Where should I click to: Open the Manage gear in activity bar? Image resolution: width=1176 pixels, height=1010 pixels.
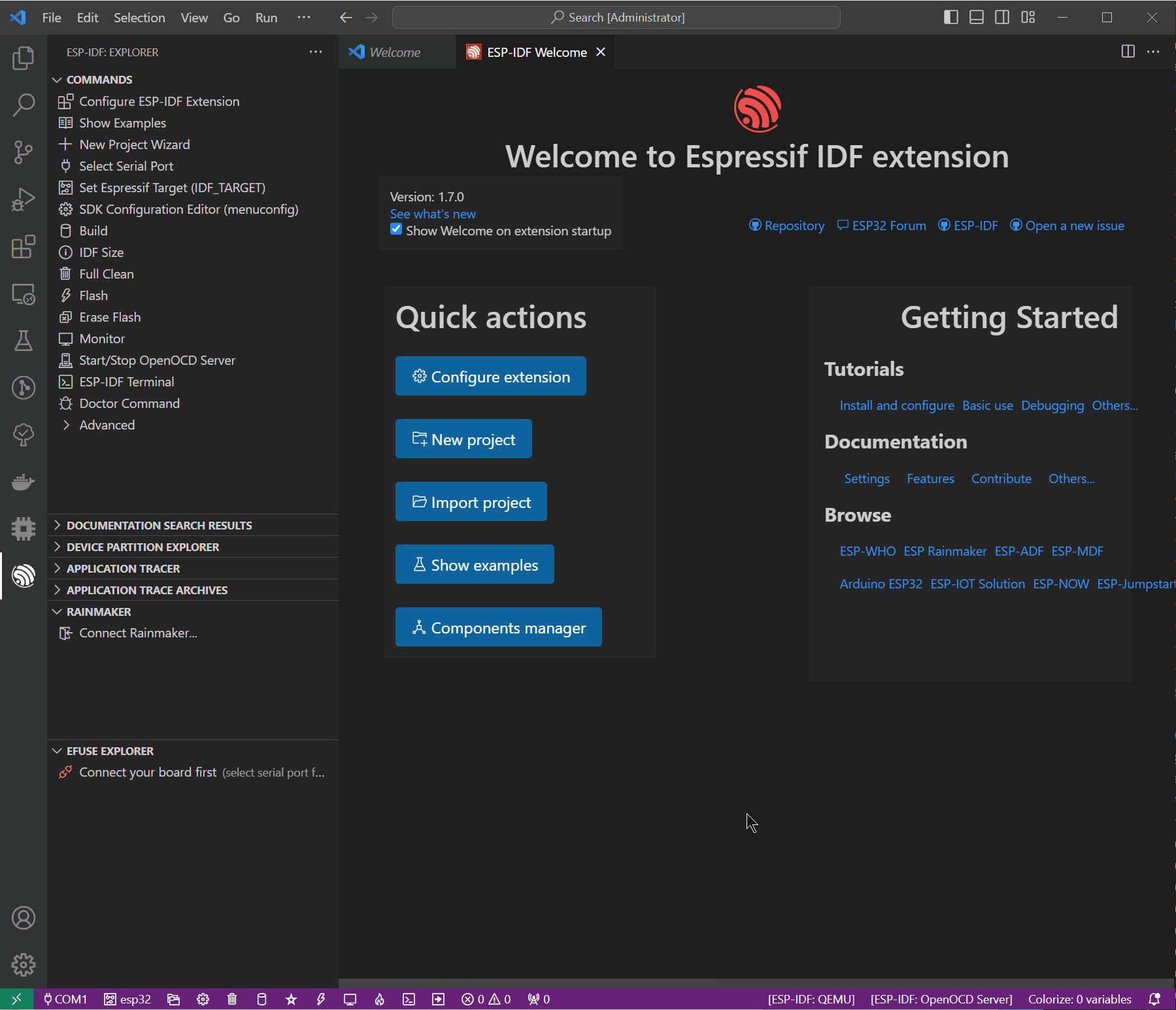coord(24,964)
